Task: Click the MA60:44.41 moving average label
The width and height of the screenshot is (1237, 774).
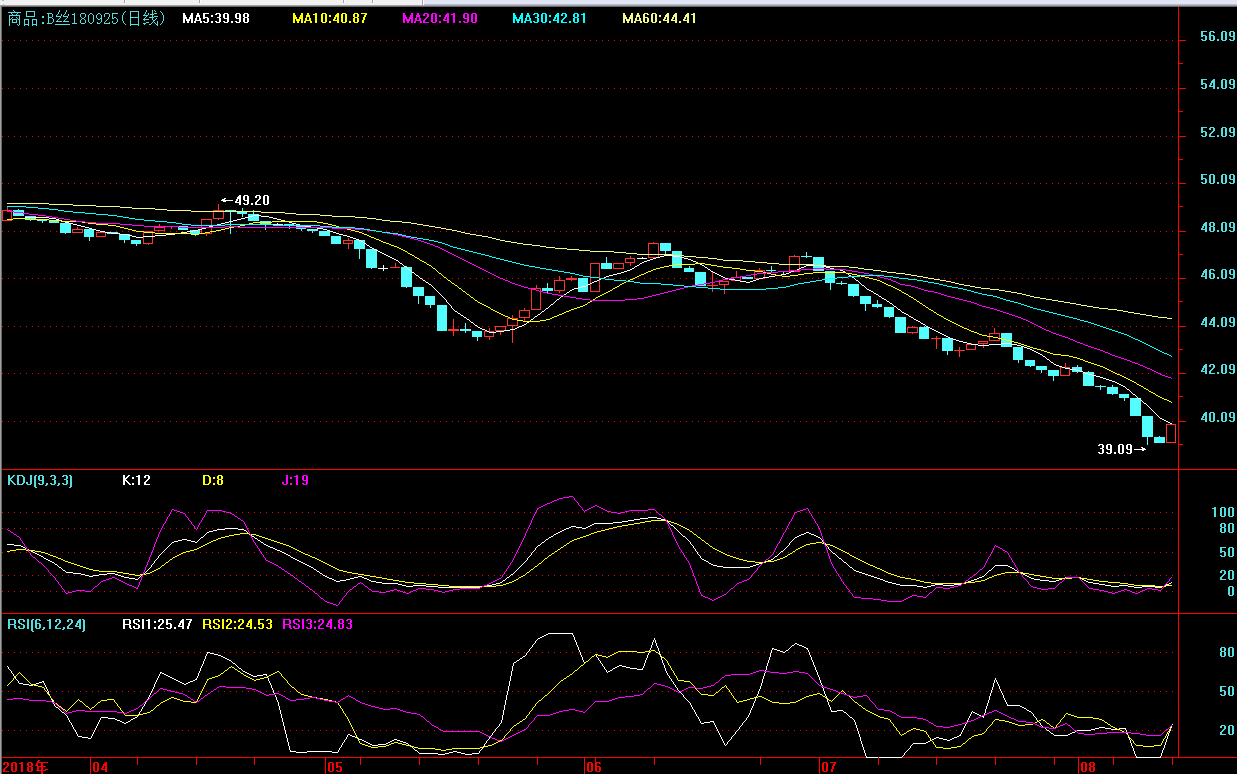Action: [x=659, y=19]
